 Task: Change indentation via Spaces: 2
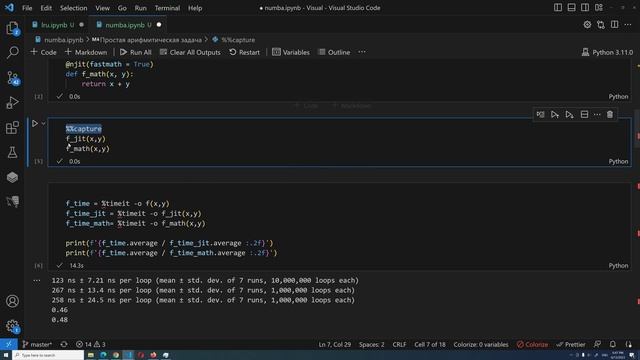click(x=371, y=344)
